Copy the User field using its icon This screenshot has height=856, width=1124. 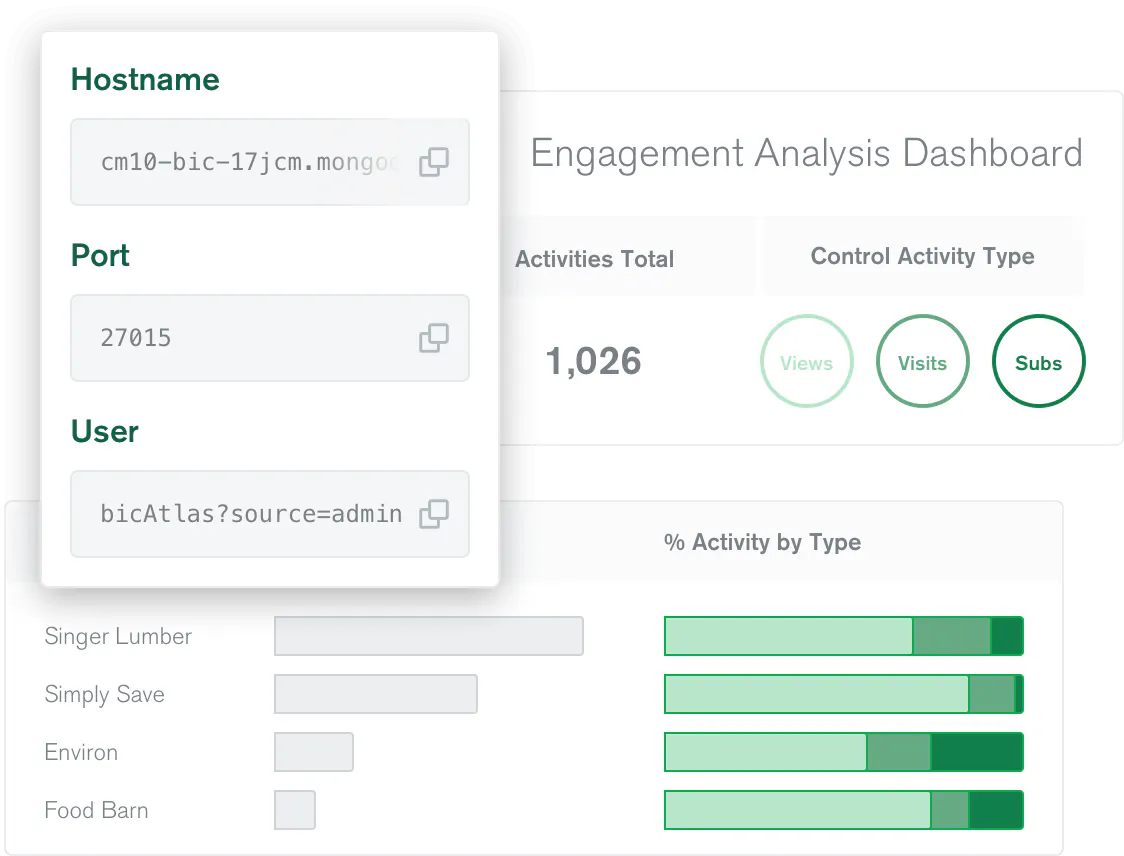[x=433, y=514]
